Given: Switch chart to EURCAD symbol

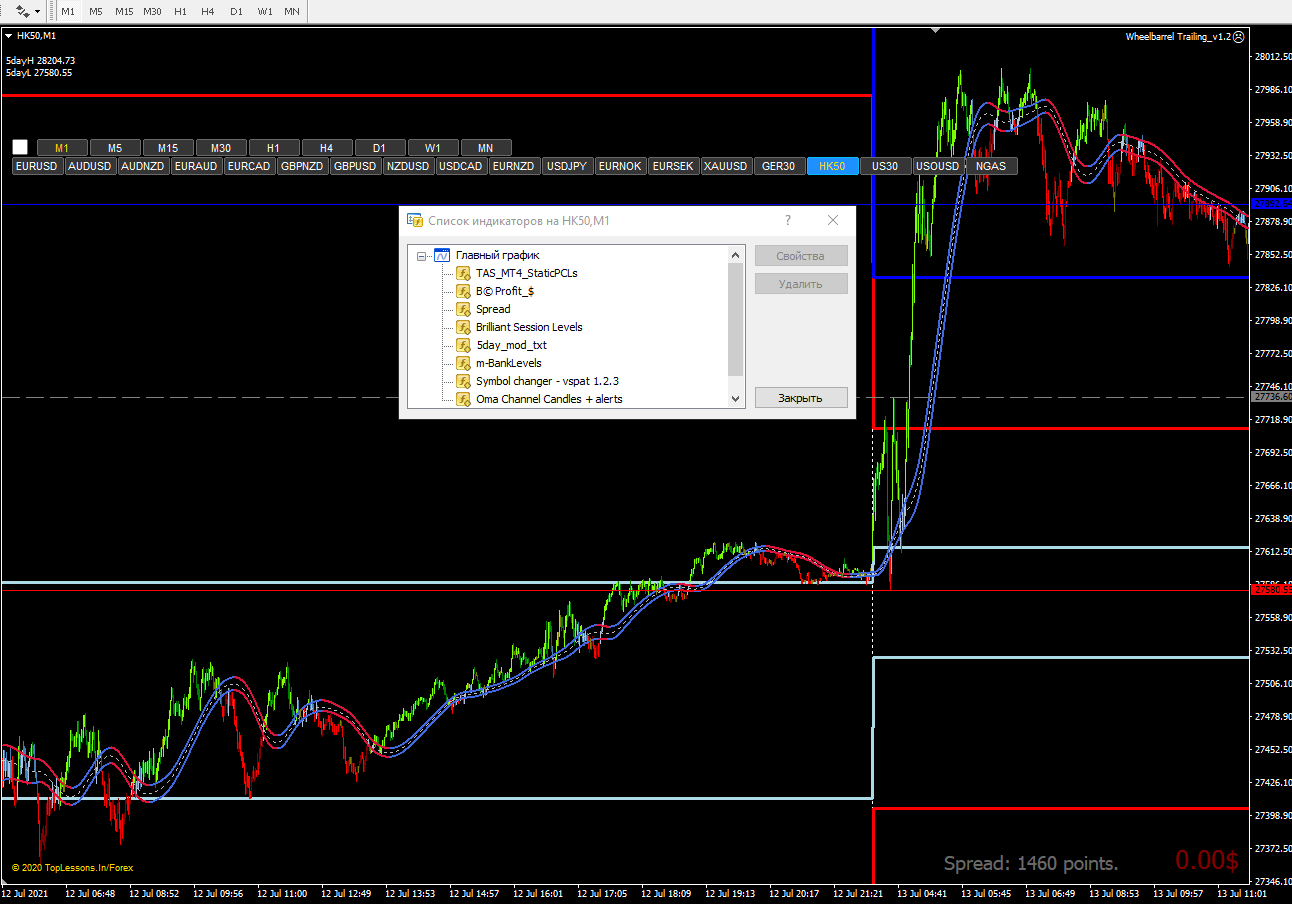Looking at the screenshot, I should point(250,166).
